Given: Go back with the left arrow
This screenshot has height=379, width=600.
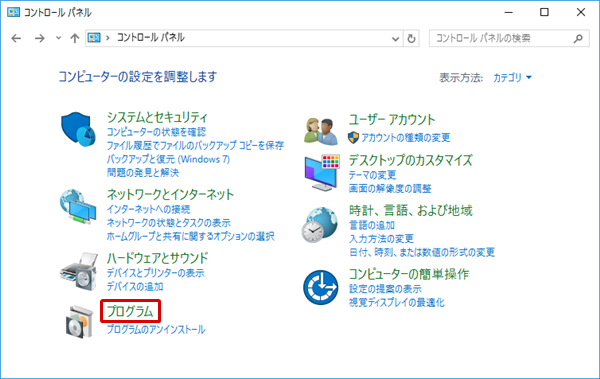Looking at the screenshot, I should pos(16,38).
